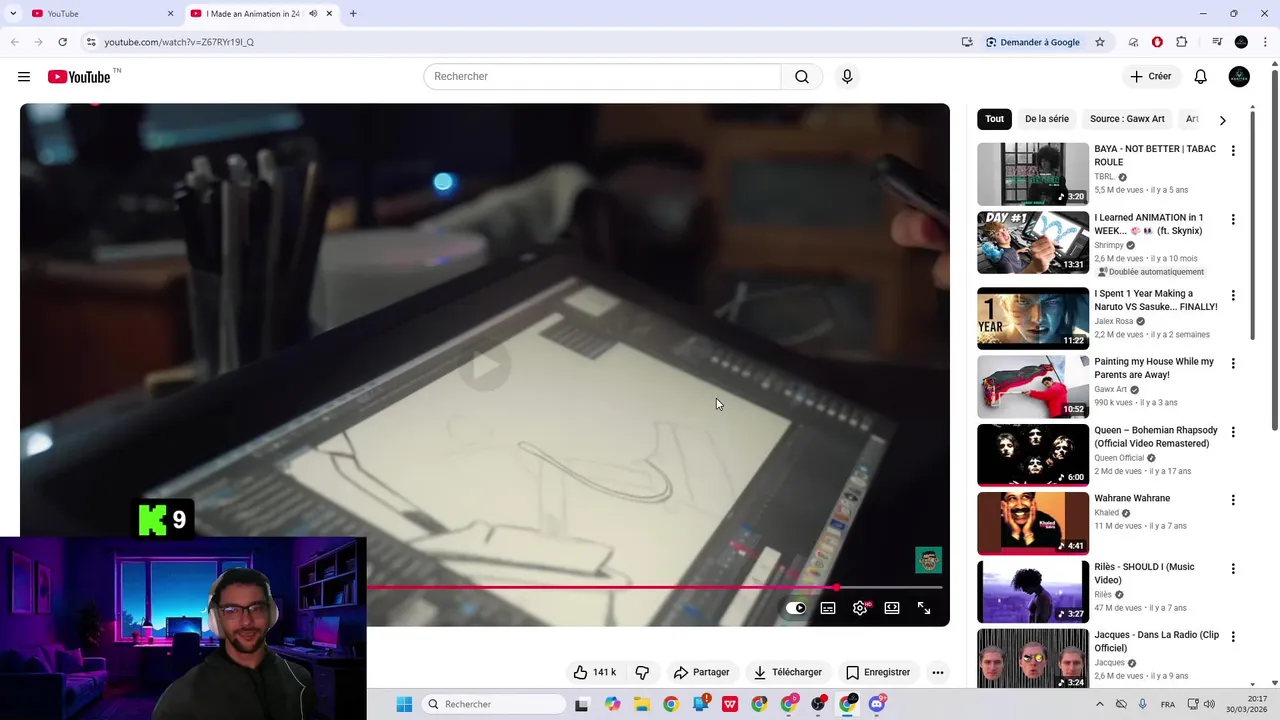The width and height of the screenshot is (1280, 720).
Task: Open Task View on the taskbar
Action: pyautogui.click(x=582, y=704)
